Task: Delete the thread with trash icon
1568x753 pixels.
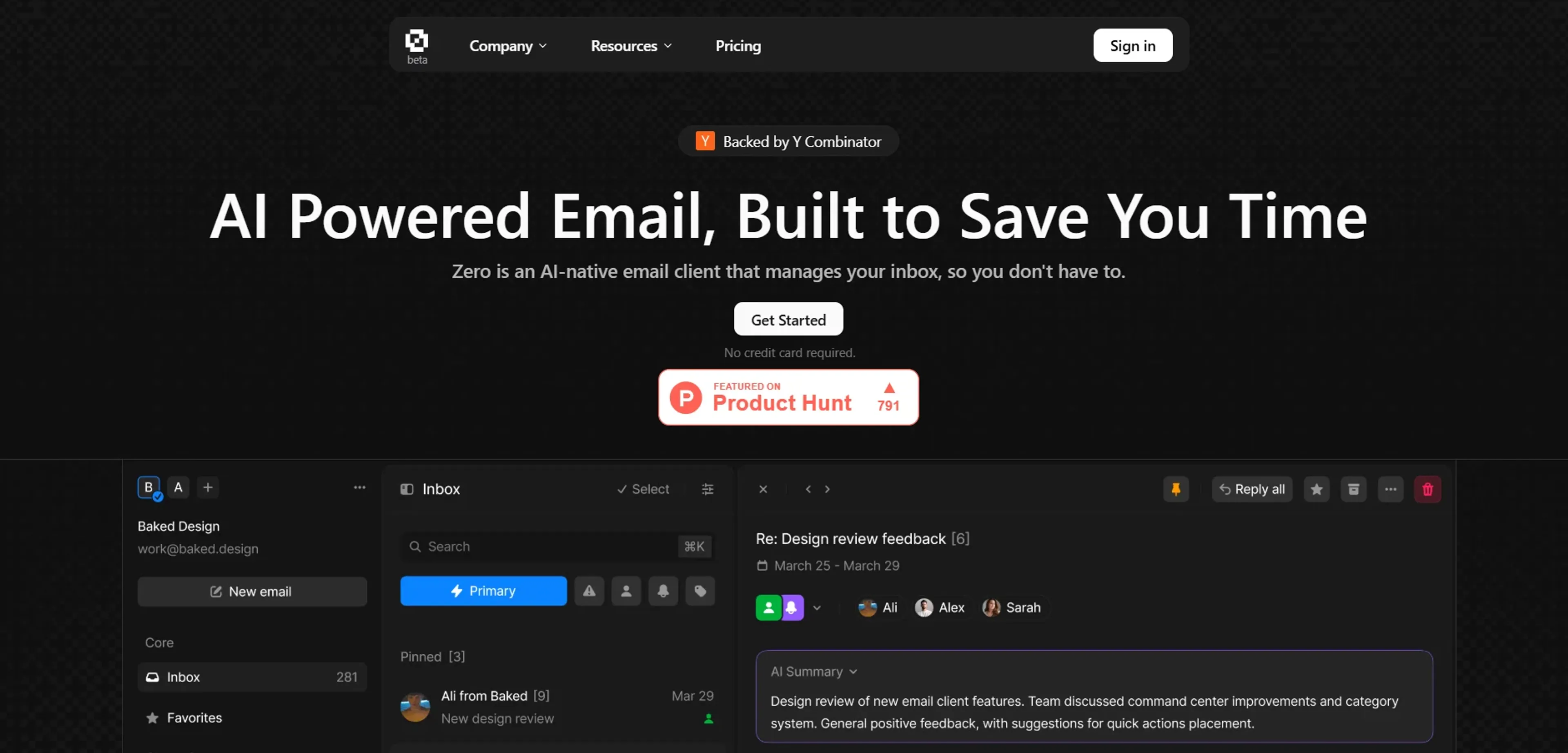Action: click(x=1428, y=489)
